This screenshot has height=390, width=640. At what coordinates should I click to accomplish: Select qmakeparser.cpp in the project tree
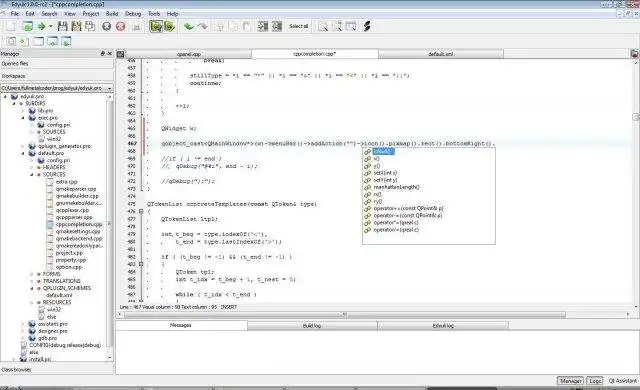[x=76, y=189]
